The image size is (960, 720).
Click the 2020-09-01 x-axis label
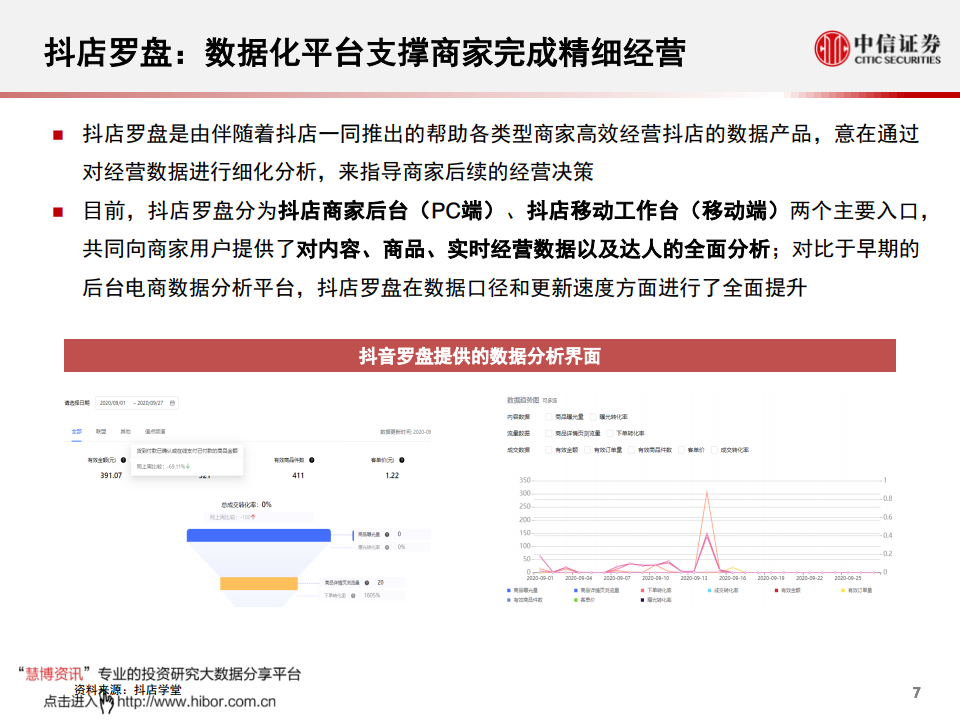540,578
